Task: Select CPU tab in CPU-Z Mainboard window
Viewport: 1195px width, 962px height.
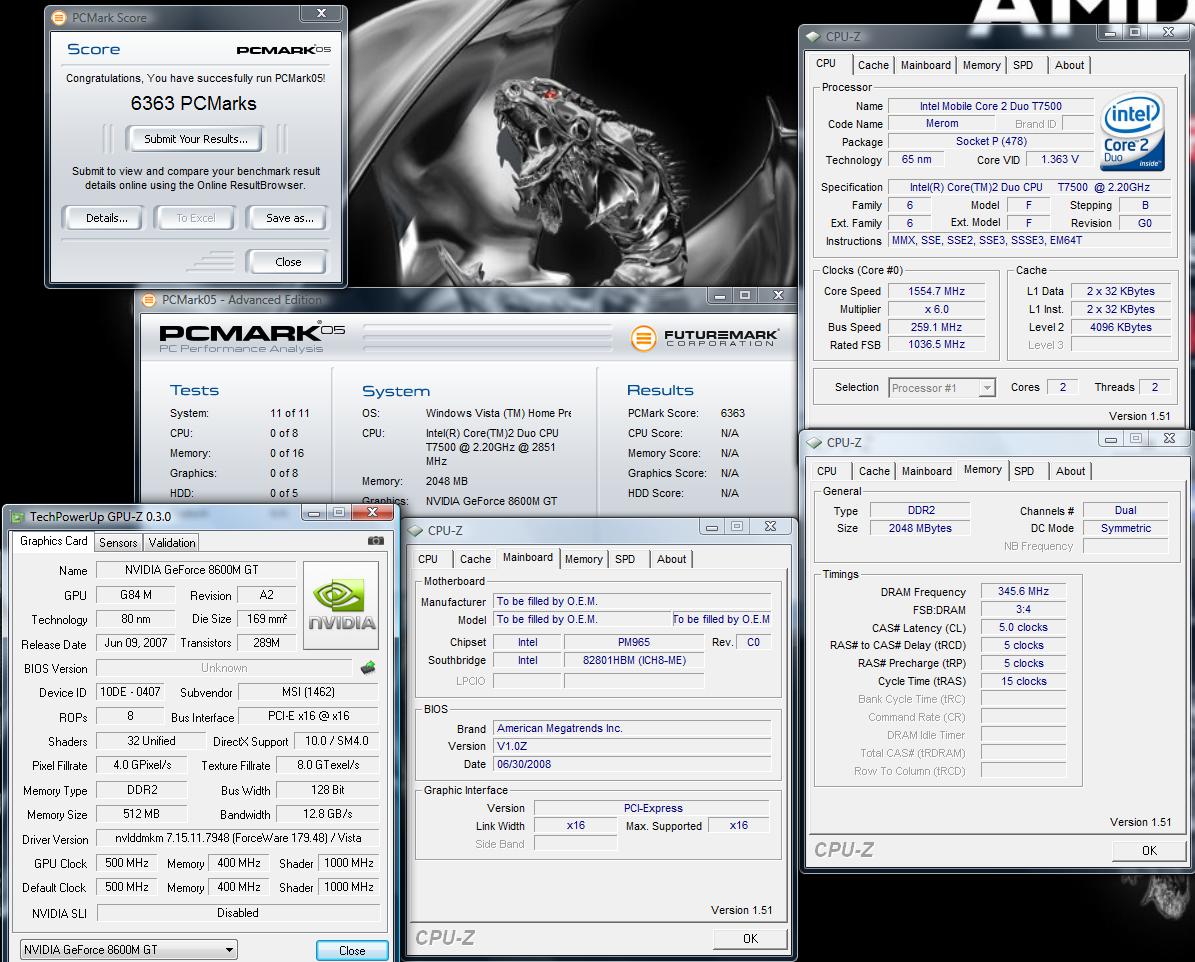Action: pos(428,559)
